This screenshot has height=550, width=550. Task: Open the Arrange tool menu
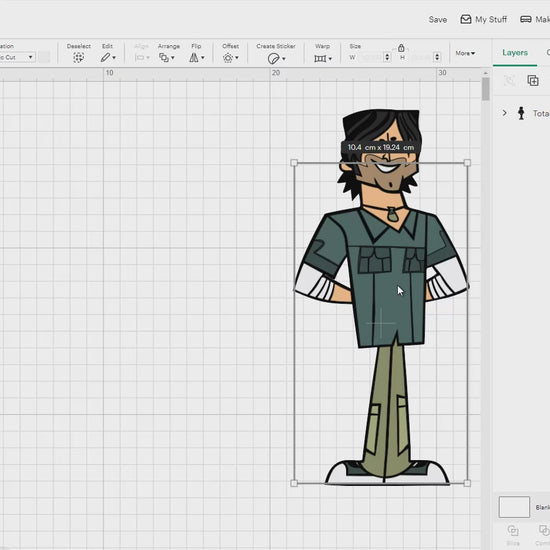[167, 58]
